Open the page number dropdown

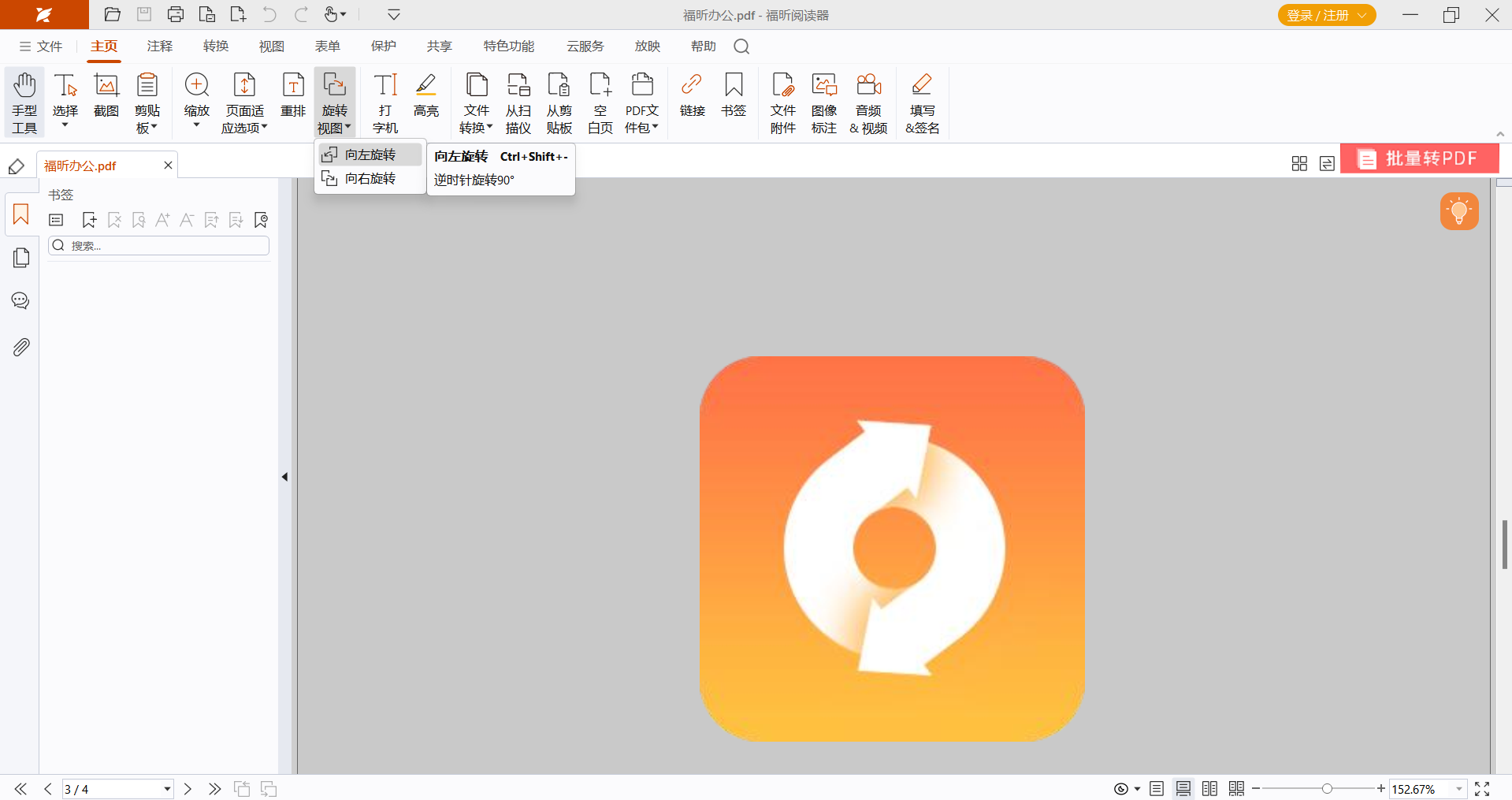tap(167, 789)
